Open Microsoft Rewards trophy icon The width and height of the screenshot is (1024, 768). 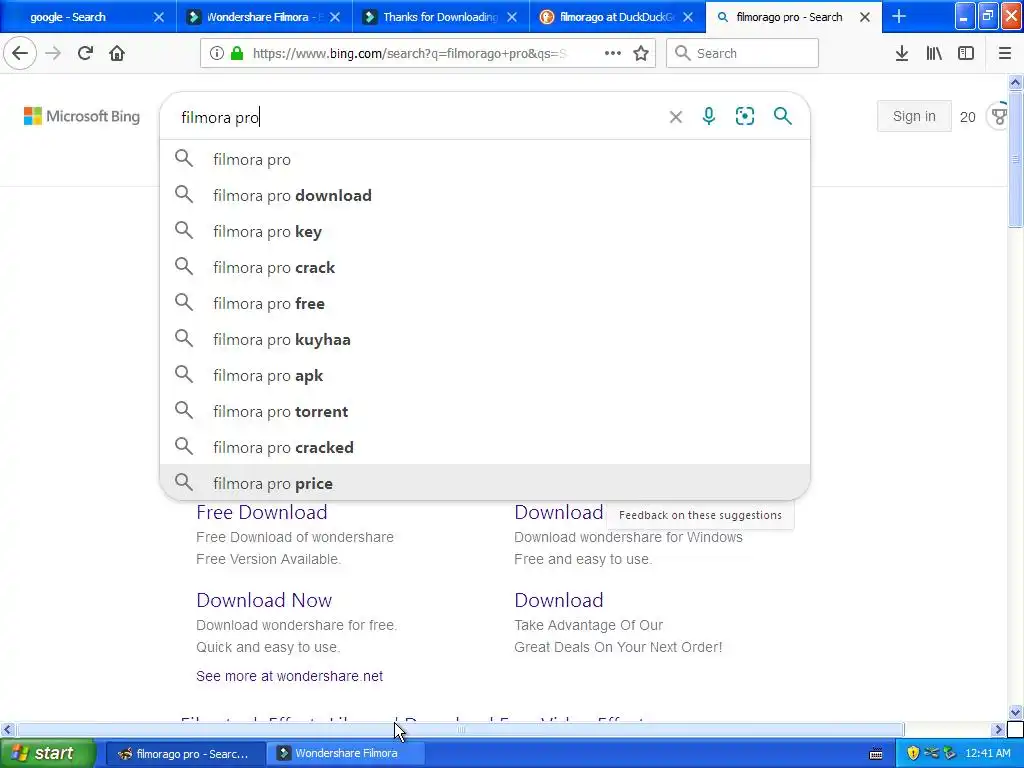coord(999,116)
